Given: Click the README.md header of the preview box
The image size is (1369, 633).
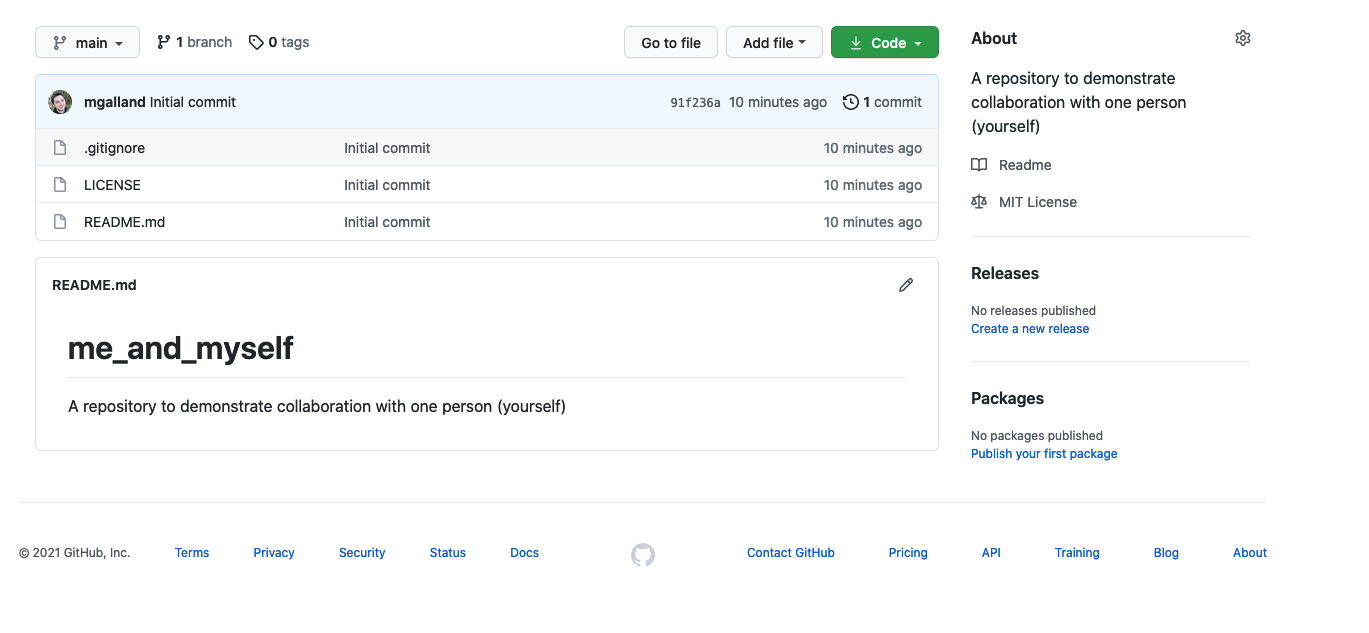Looking at the screenshot, I should (94, 285).
